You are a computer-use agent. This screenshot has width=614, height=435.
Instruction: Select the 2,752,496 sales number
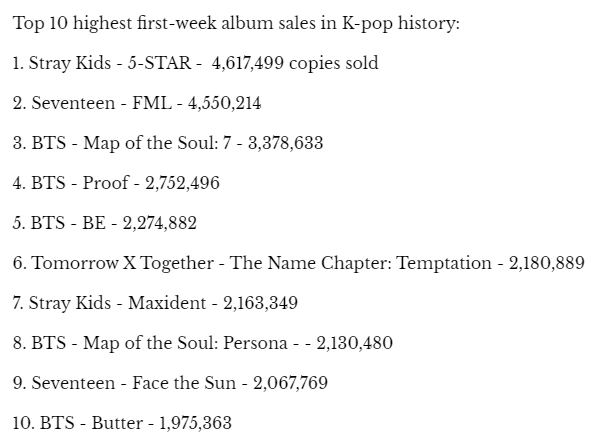pos(182,183)
